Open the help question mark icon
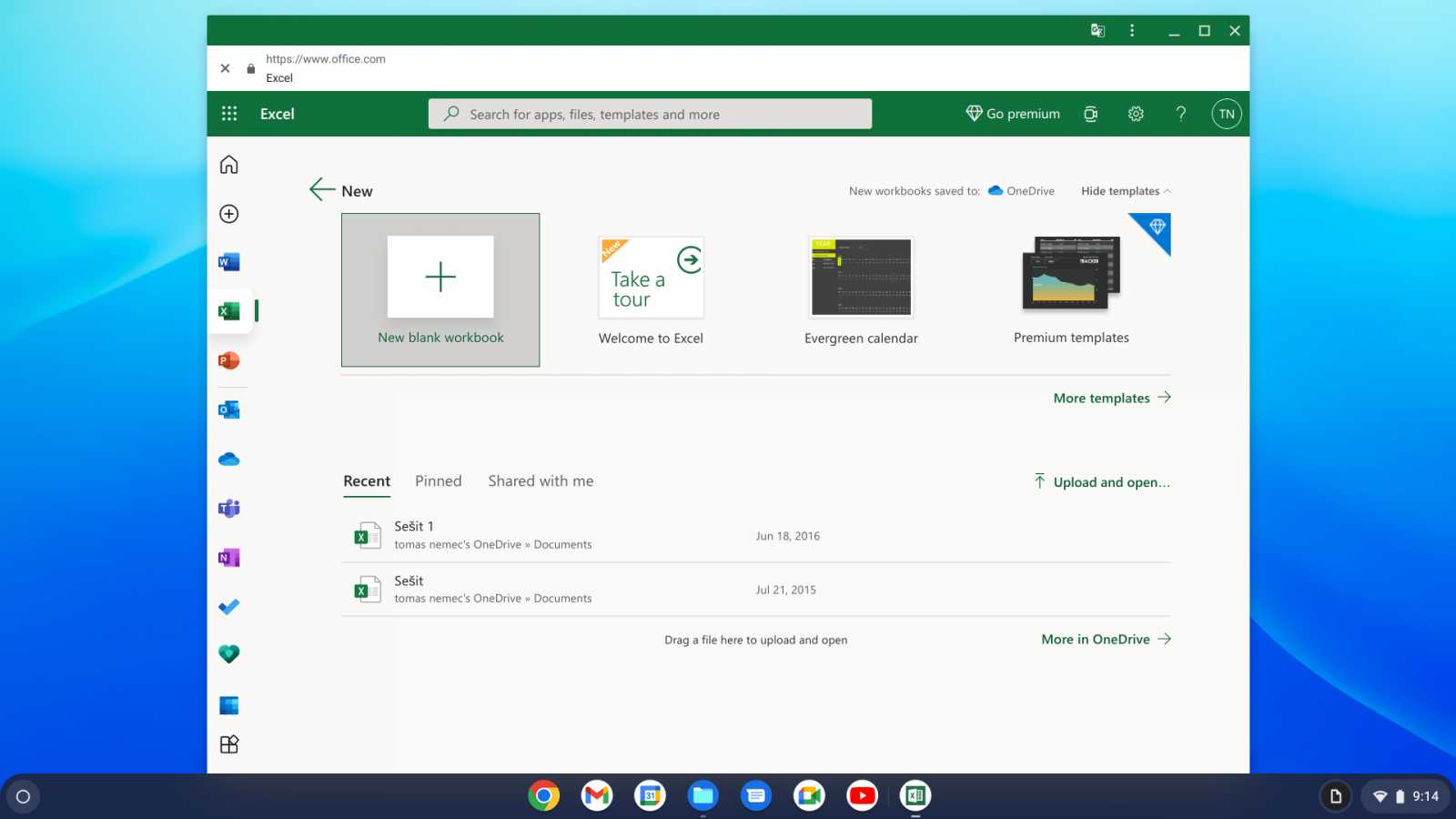Screen dimensions: 1456x819 (x=1181, y=114)
